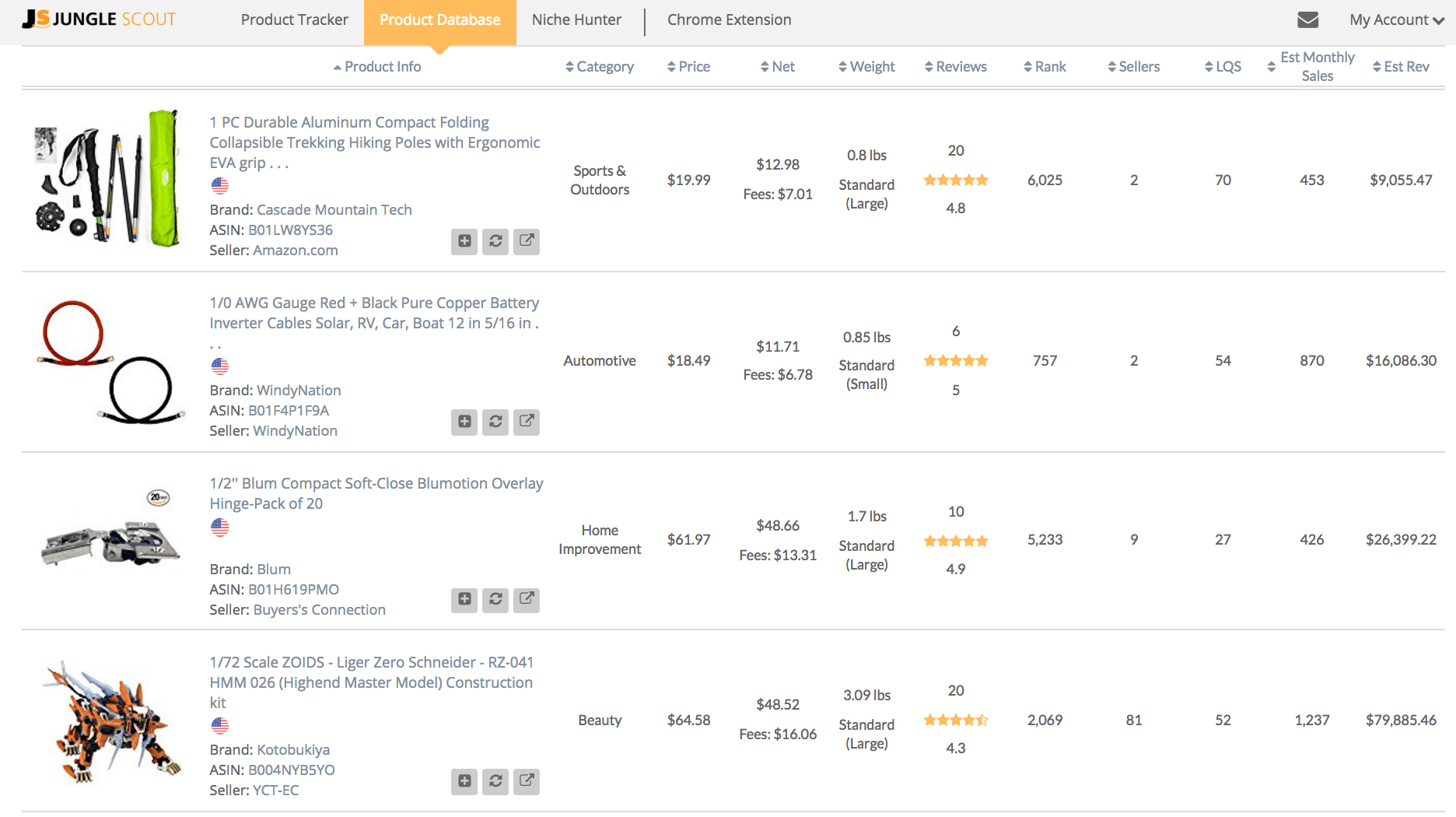Add WindyNation battery cables to tracker
Viewport: 1456px width, 817px height.
click(x=464, y=422)
